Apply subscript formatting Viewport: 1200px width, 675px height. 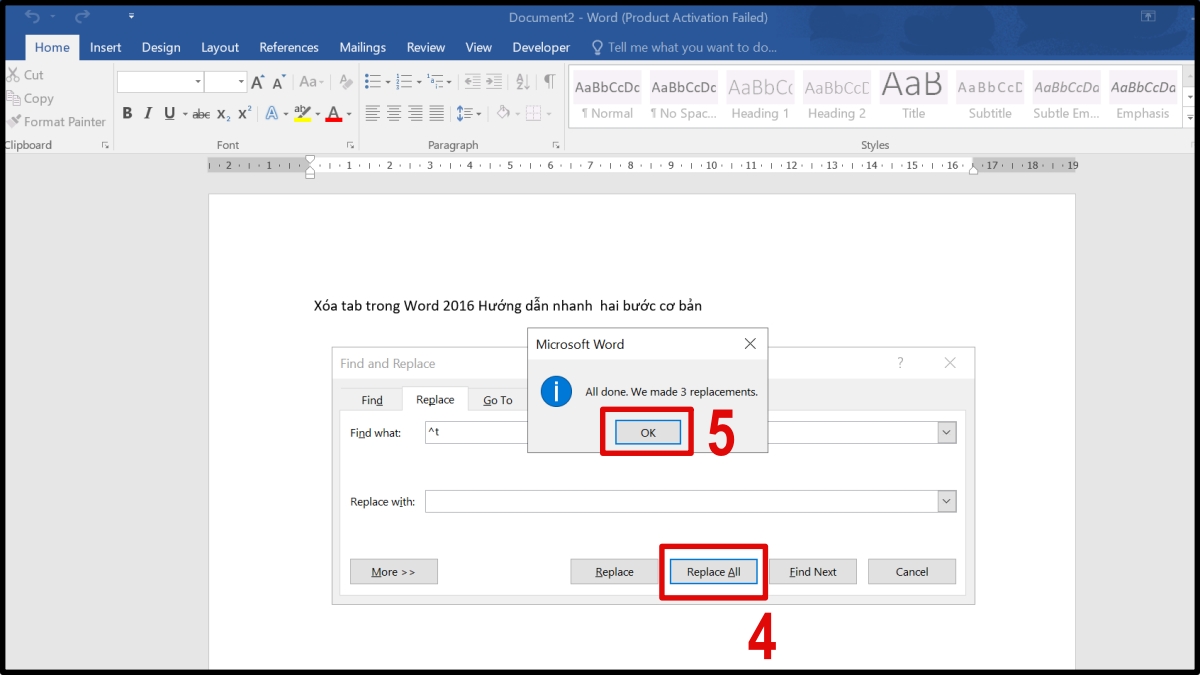tap(222, 113)
